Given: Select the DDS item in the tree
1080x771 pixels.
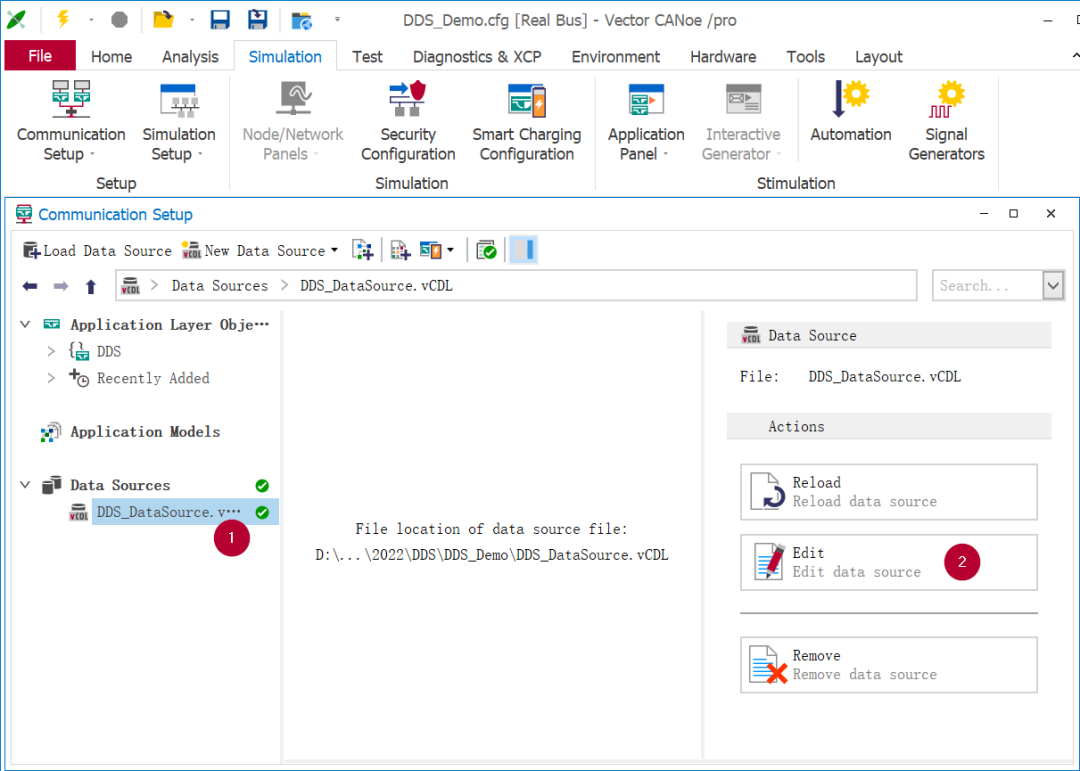Looking at the screenshot, I should click(108, 351).
